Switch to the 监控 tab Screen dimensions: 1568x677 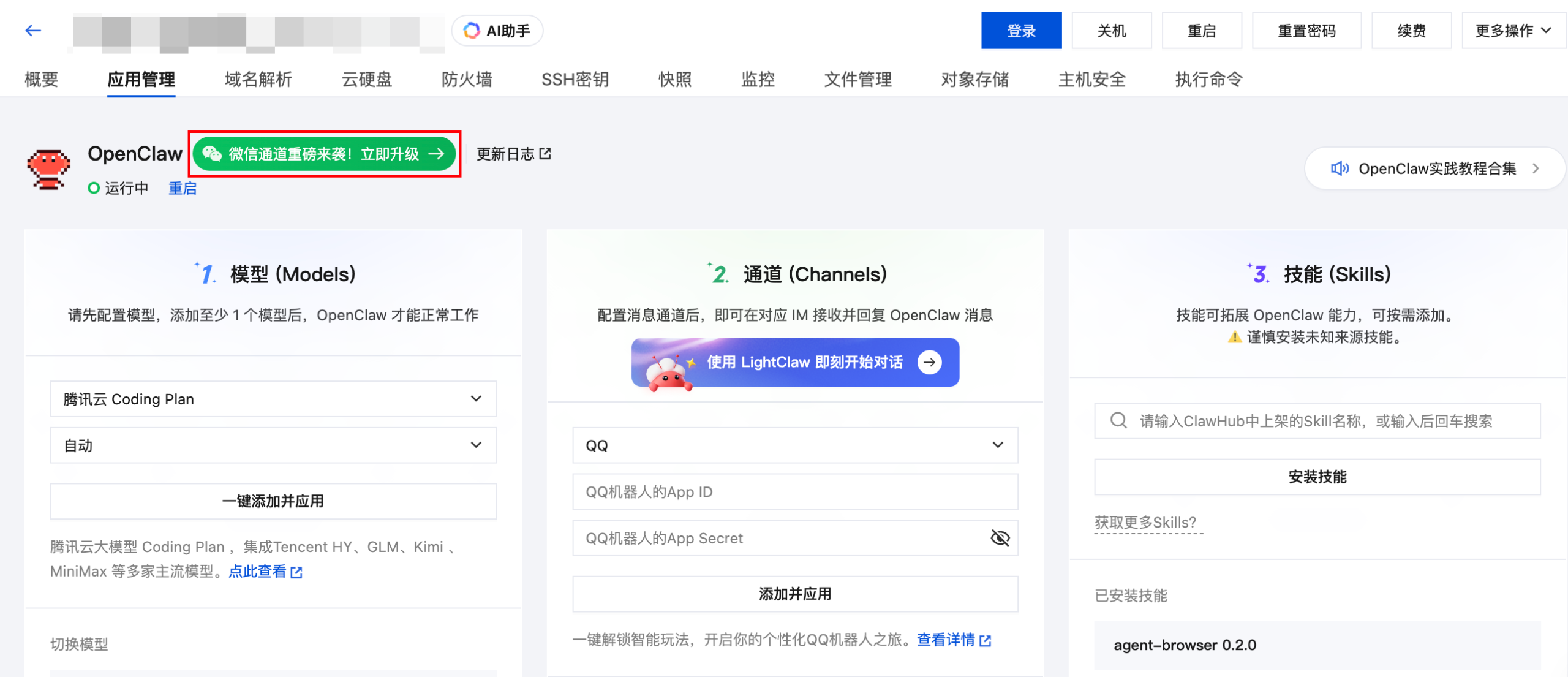tap(758, 80)
